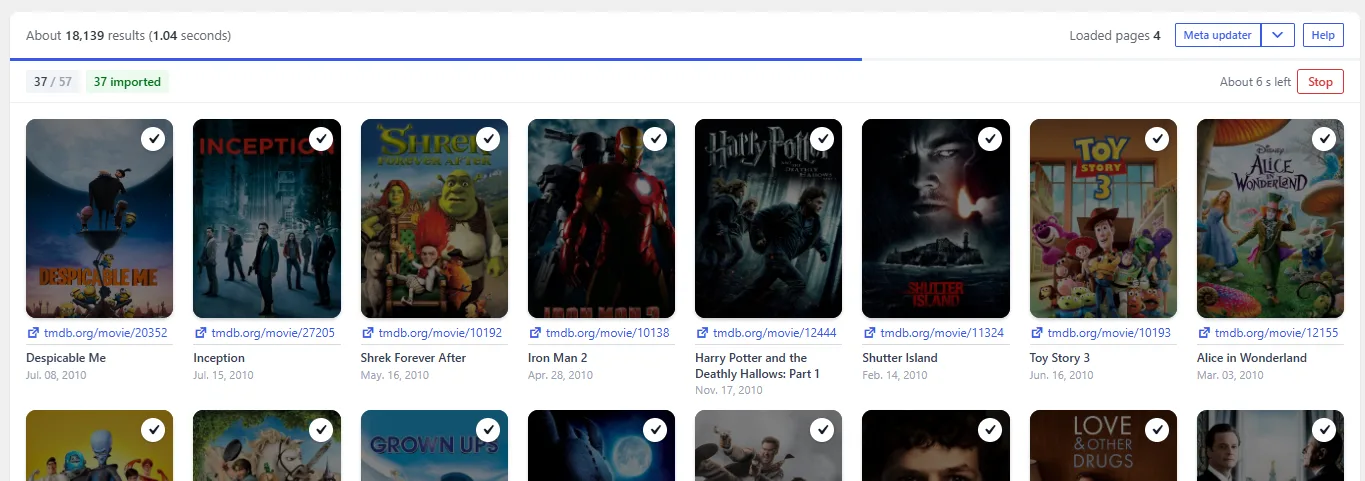Click the 37 / 57 progress counter badge
This screenshot has width=1365, height=481.
[53, 82]
